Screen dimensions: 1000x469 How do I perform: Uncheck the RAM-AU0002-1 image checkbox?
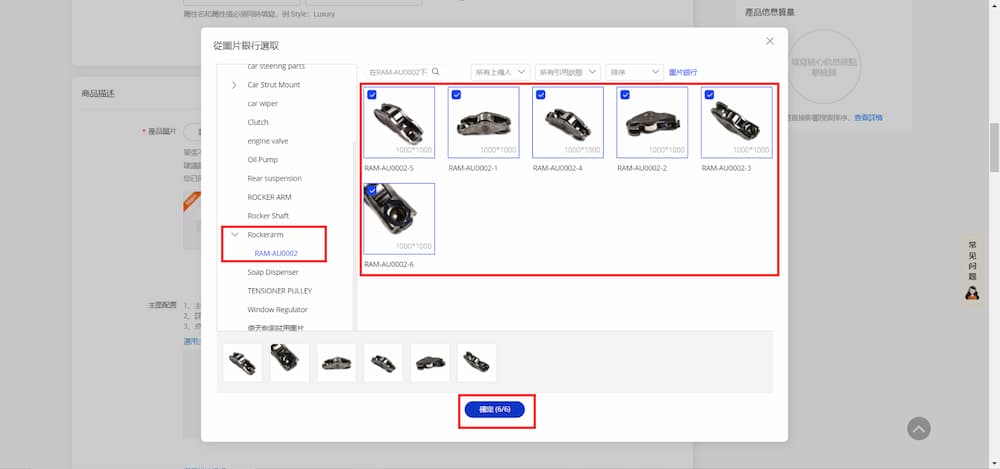[456, 95]
